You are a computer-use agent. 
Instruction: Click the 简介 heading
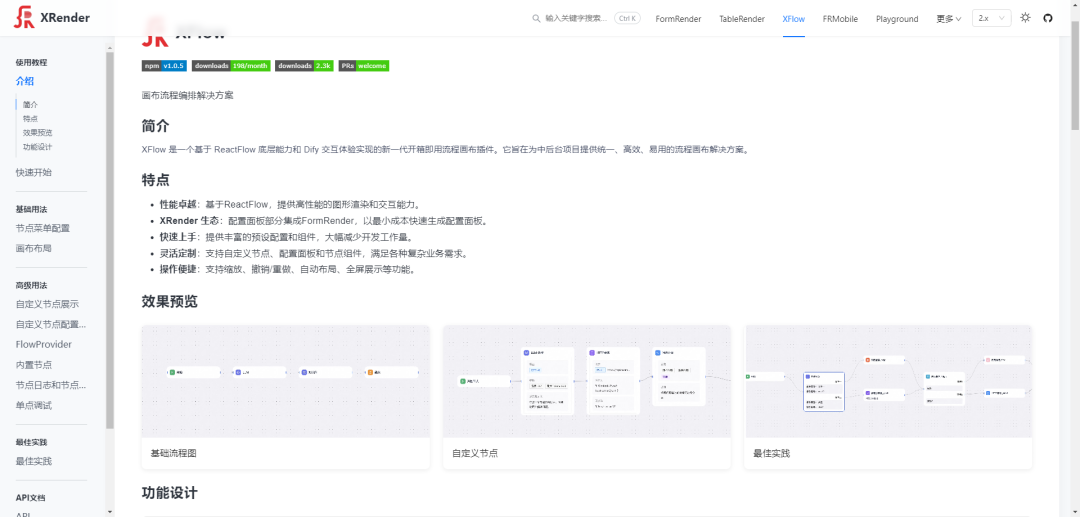pos(156,126)
